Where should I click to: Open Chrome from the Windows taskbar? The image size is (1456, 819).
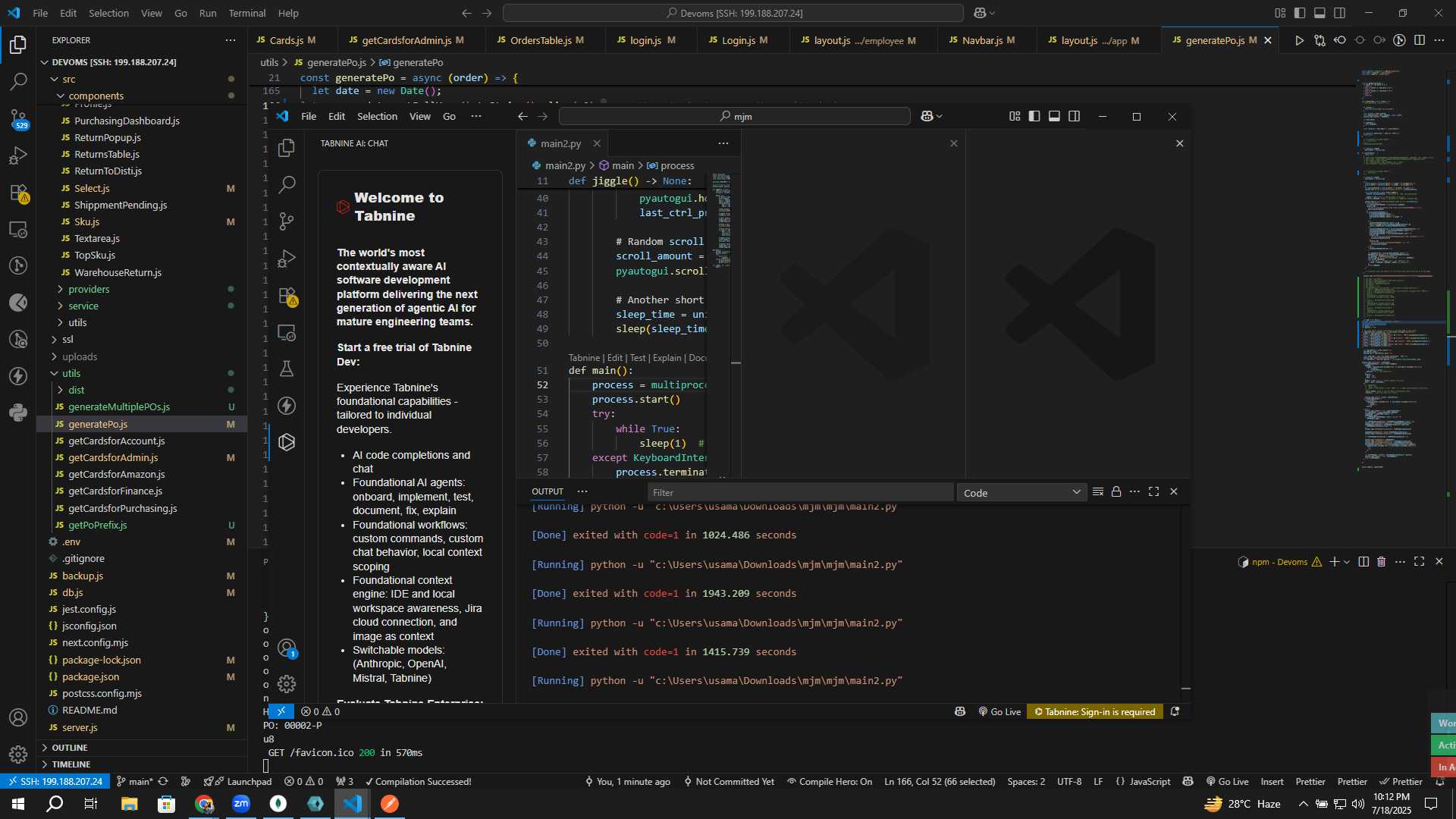coord(204,804)
